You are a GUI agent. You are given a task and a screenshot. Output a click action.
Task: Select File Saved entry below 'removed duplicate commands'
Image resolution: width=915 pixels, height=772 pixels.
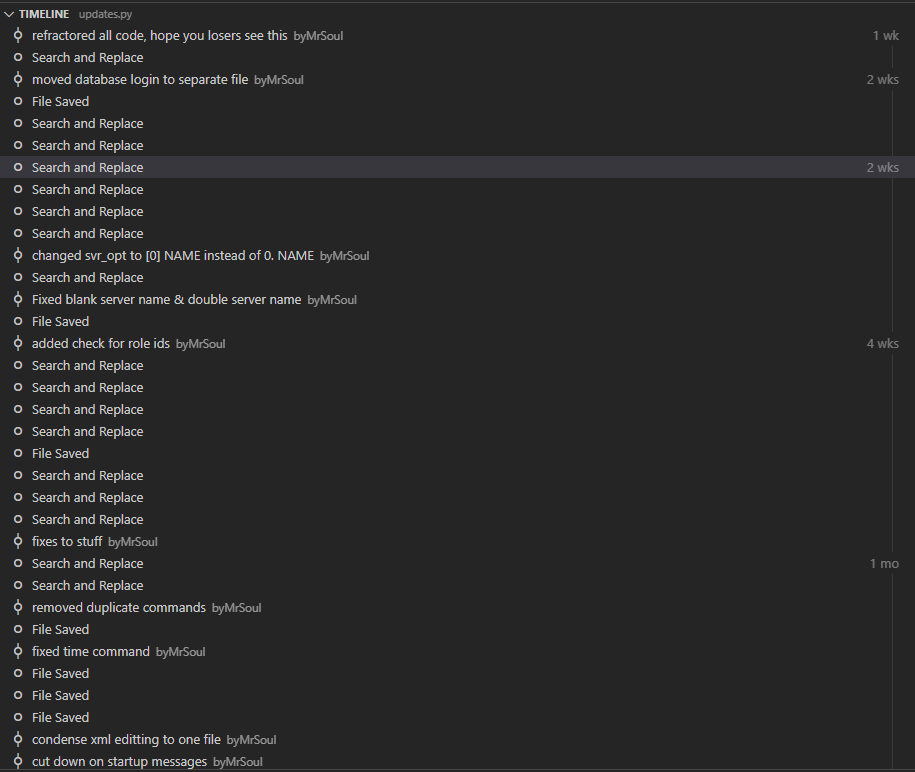click(x=458, y=630)
